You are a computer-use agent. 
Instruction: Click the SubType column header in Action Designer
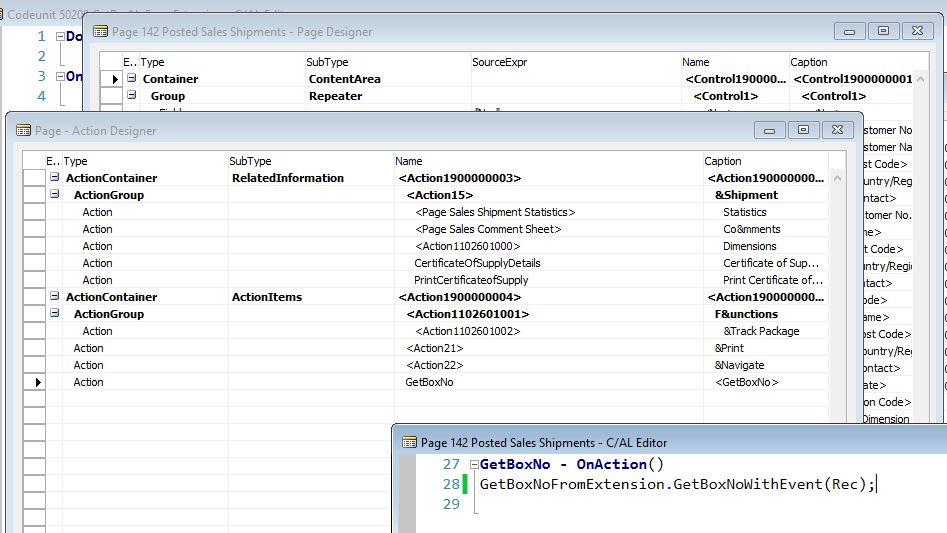point(250,161)
